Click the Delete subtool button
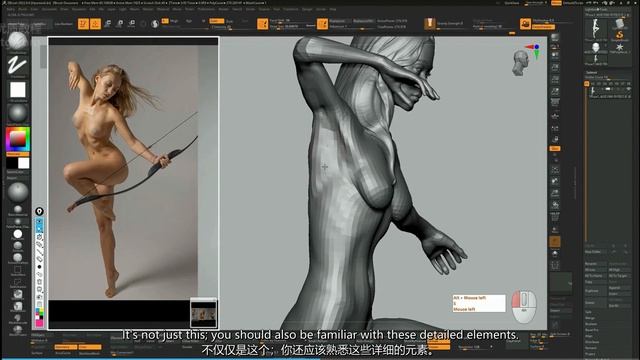The width and height of the screenshot is (640, 360). pyautogui.click(x=596, y=302)
